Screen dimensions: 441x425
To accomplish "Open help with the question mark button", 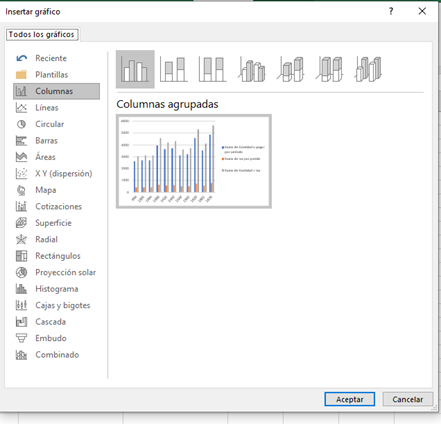I will [x=391, y=11].
